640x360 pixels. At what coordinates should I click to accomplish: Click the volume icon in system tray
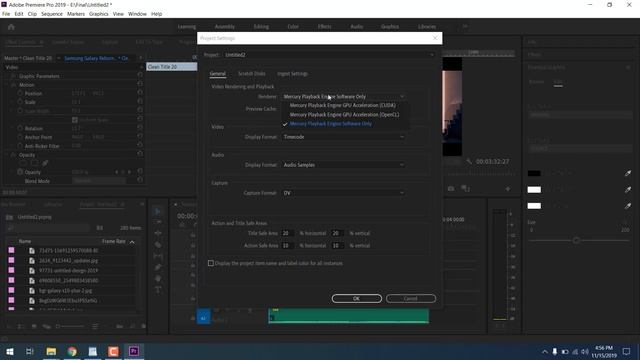(585, 351)
